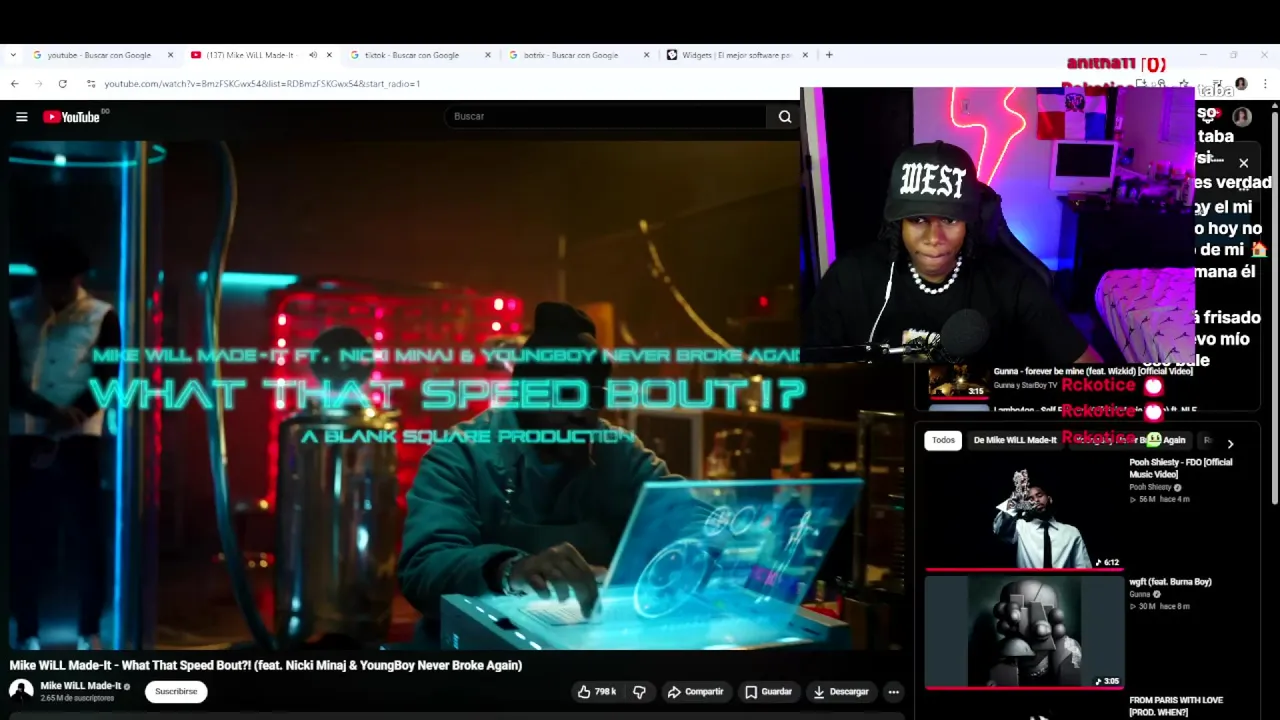Image resolution: width=1280 pixels, height=720 pixels.
Task: Select the 'De Mike WiLL Made-It' chip
Action: [x=1015, y=440]
